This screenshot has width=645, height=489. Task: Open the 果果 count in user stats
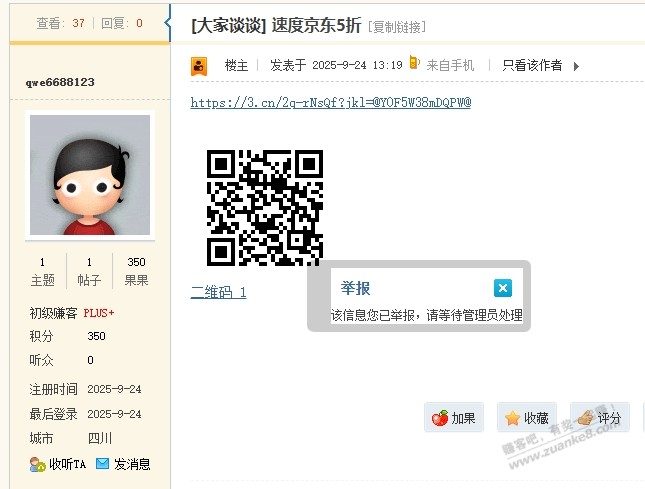[x=136, y=271]
